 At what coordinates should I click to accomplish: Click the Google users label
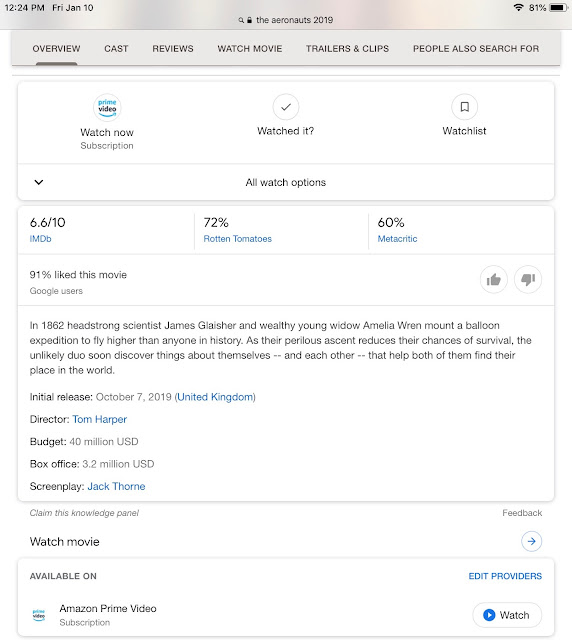coord(56,291)
